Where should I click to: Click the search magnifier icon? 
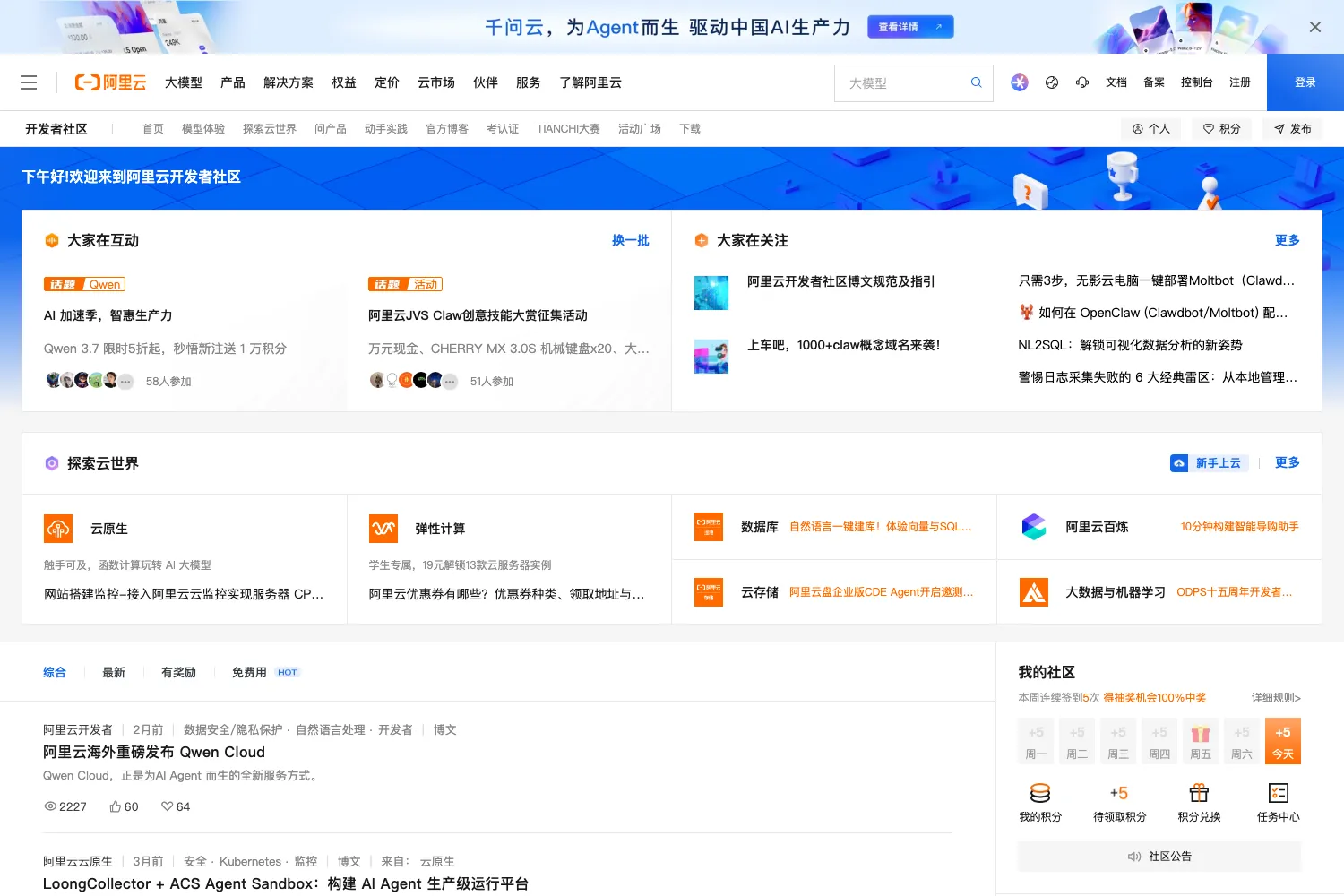pyautogui.click(x=976, y=82)
